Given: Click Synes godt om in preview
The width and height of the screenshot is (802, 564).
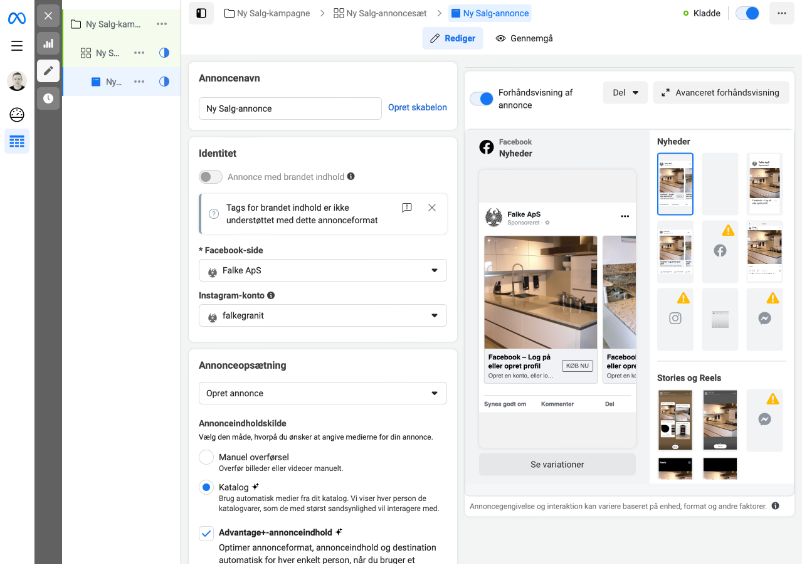Looking at the screenshot, I should tap(505, 404).
